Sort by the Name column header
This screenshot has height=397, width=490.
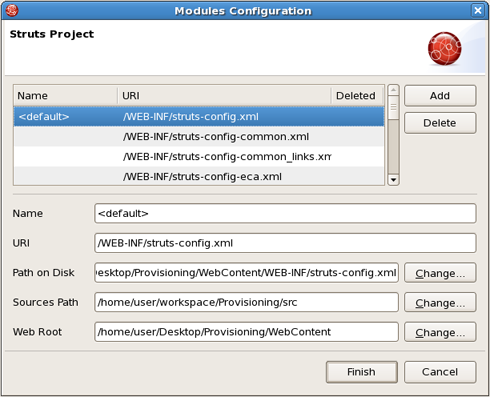66,96
